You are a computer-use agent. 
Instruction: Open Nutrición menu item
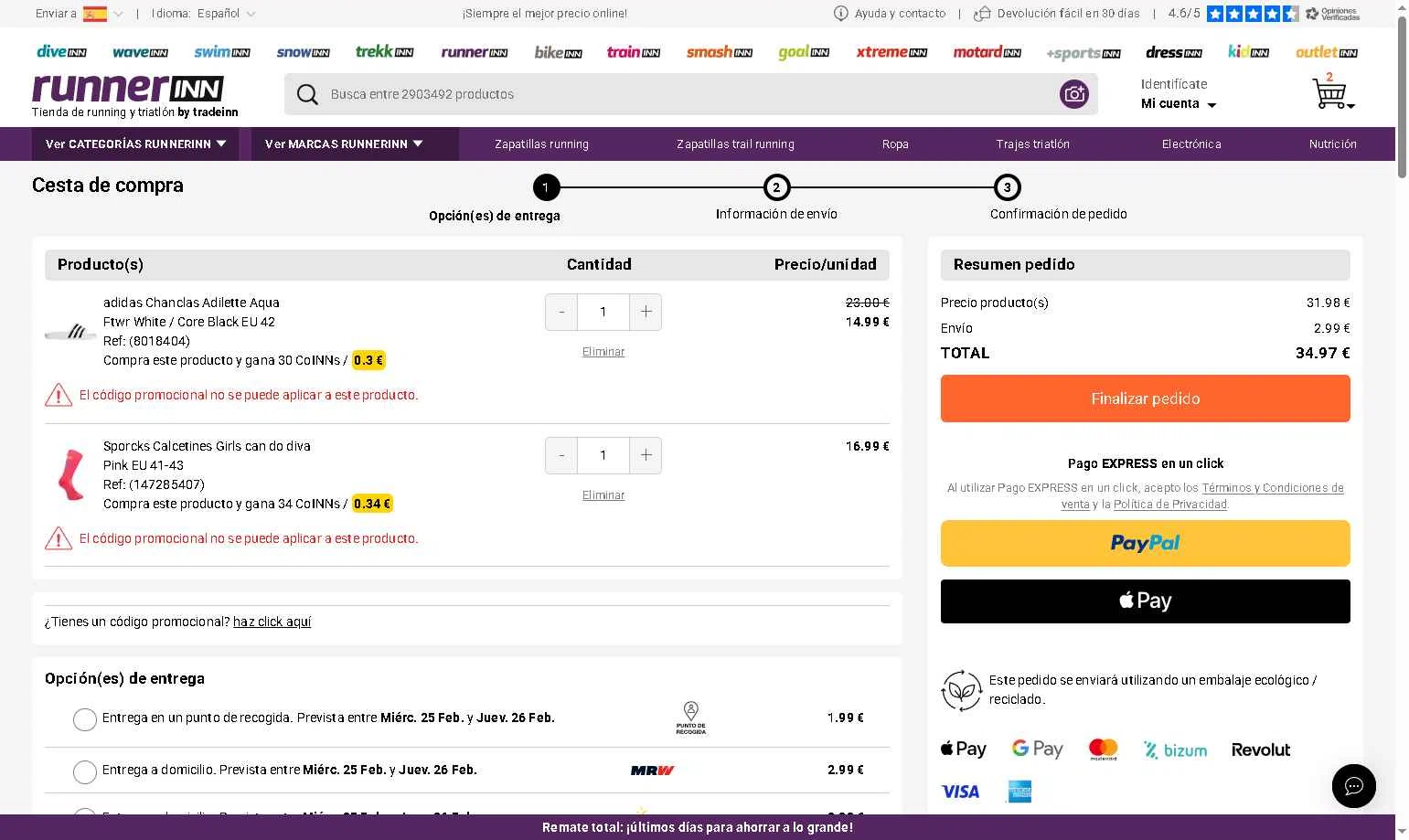click(x=1332, y=144)
